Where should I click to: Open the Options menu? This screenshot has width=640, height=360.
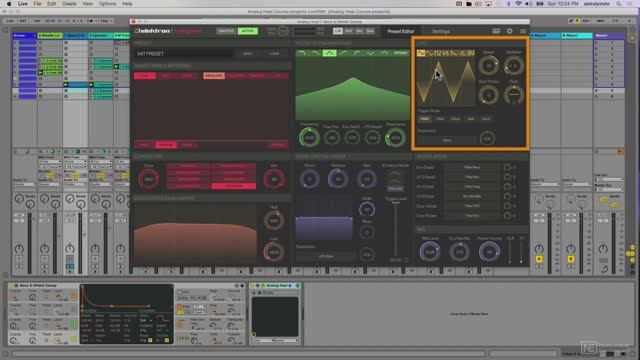click(x=107, y=4)
